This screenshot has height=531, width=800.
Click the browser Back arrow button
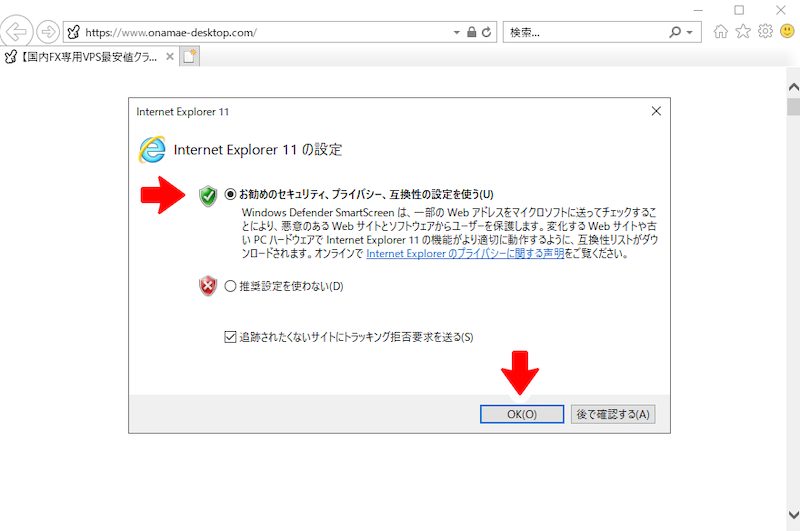[x=16, y=32]
